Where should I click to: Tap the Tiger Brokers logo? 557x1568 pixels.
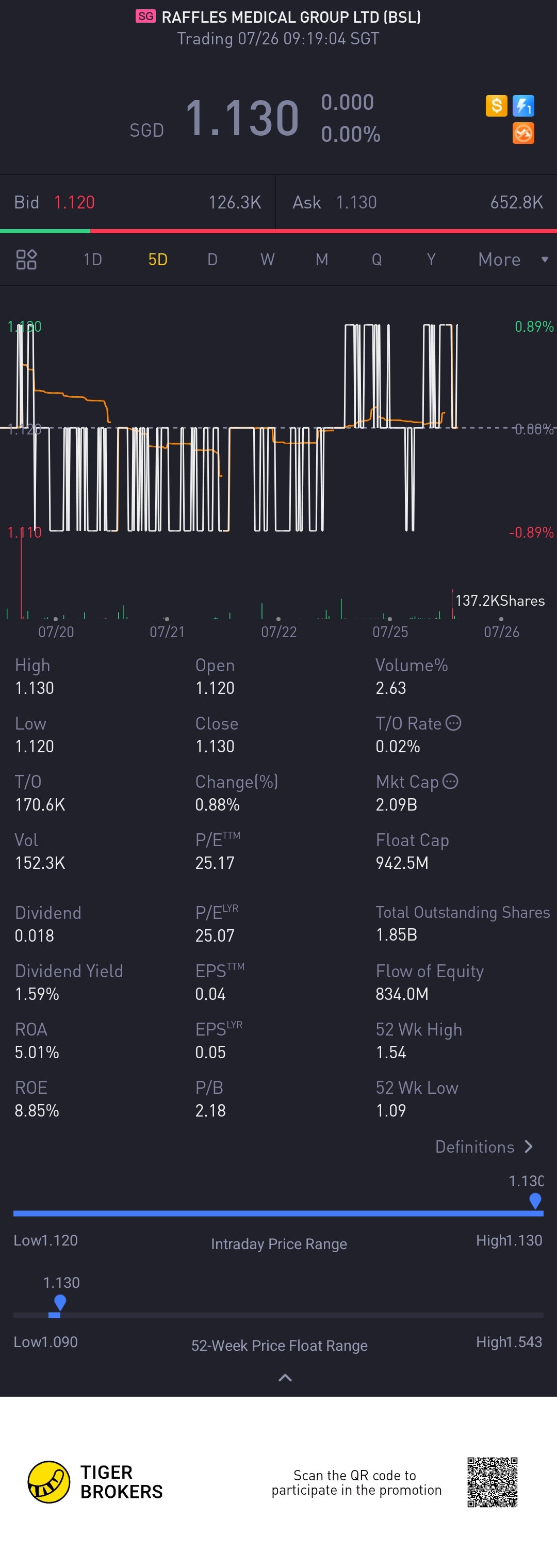click(95, 1482)
